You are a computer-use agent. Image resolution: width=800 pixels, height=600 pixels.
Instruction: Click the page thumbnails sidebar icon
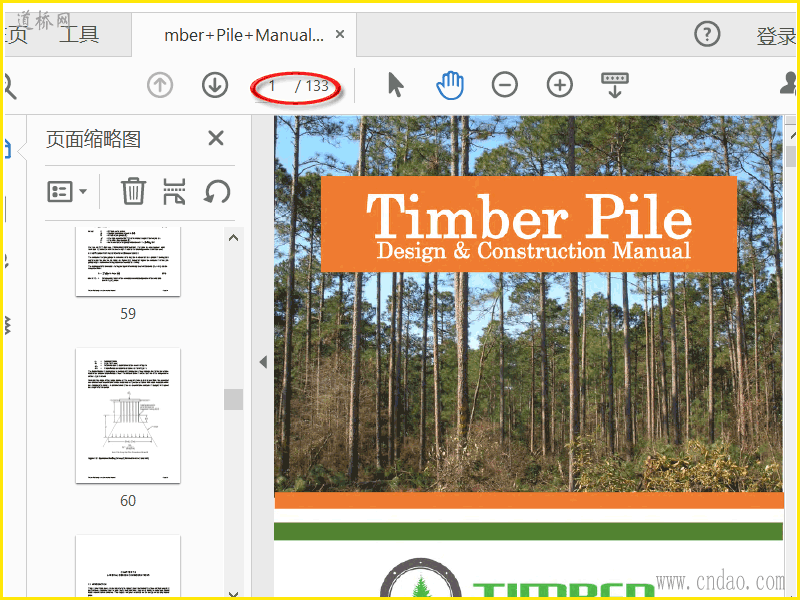8,149
